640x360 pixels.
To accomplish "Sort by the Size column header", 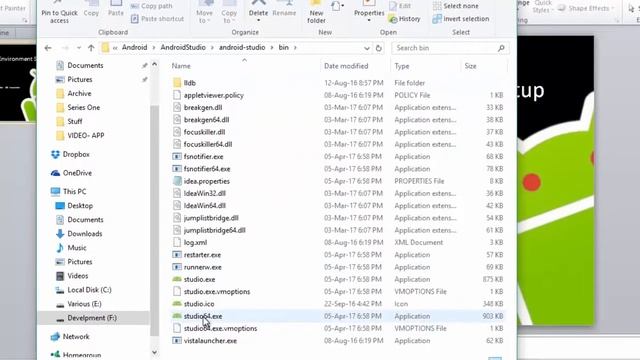I will [x=470, y=66].
